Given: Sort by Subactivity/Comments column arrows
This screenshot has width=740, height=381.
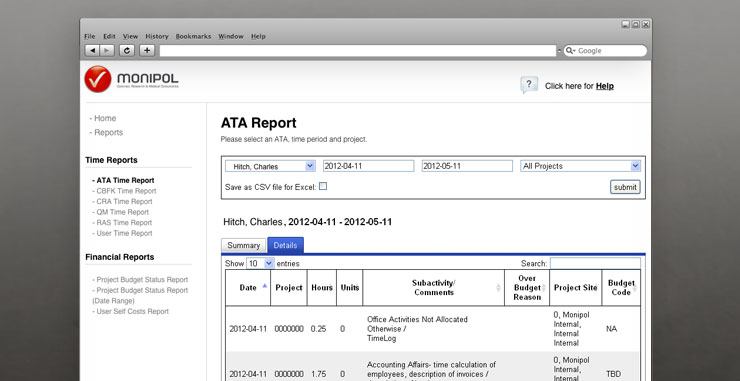Looking at the screenshot, I should (x=498, y=288).
